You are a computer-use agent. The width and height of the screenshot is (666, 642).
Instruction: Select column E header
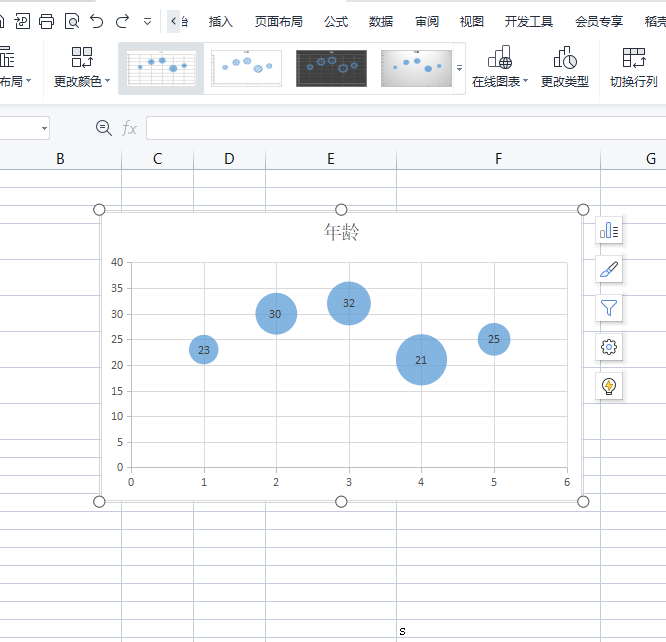[x=331, y=159]
